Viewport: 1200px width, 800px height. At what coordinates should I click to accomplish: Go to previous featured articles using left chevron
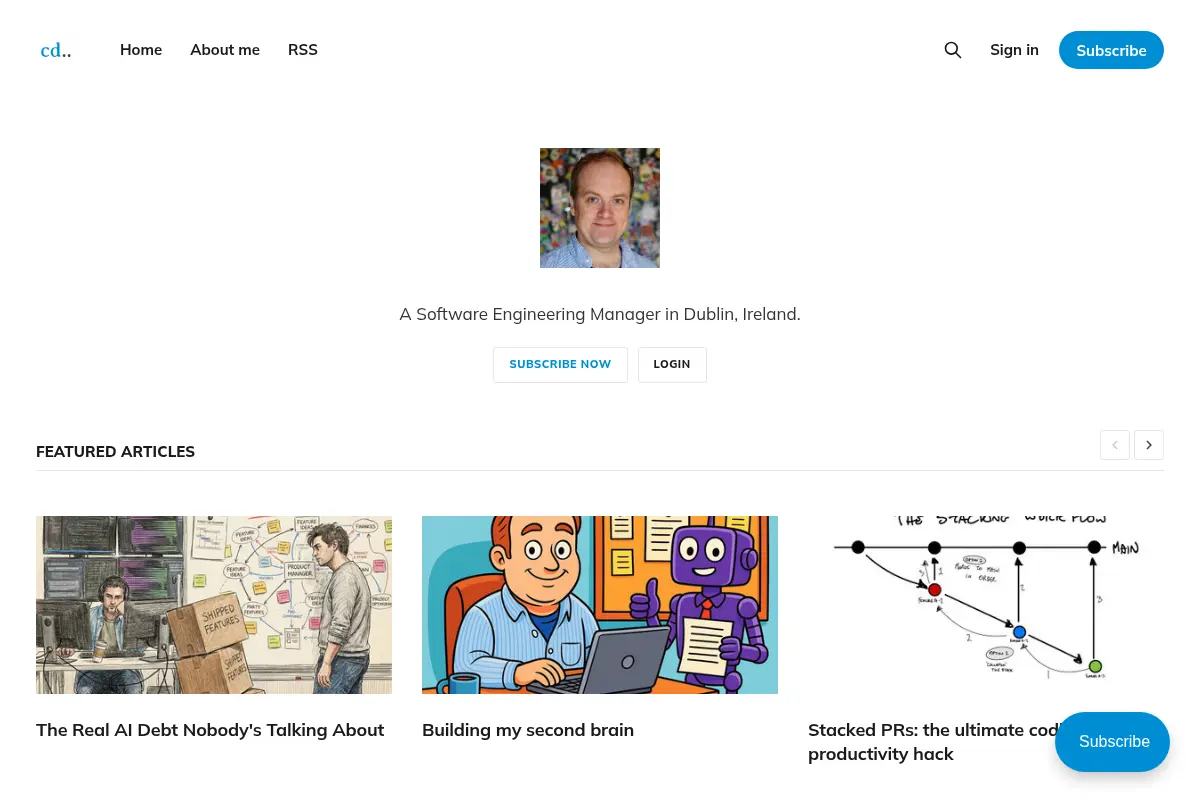[x=1115, y=445]
